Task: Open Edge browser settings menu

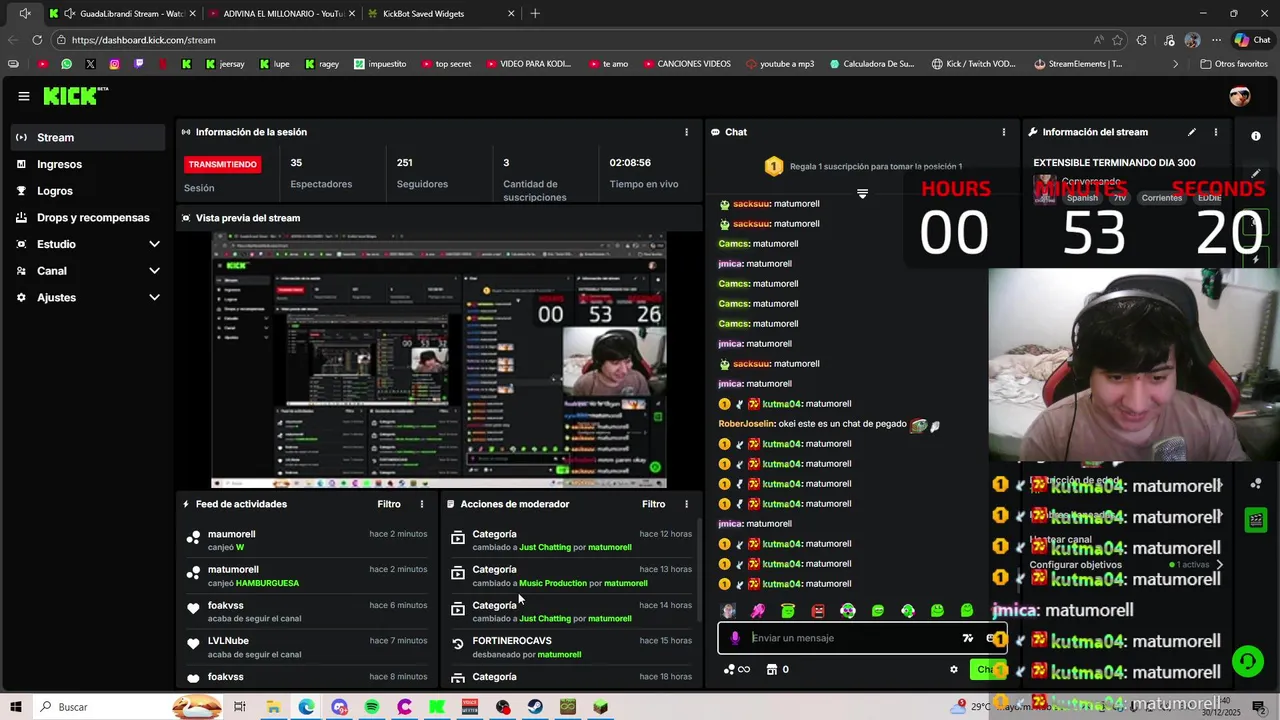Action: pyautogui.click(x=1216, y=40)
